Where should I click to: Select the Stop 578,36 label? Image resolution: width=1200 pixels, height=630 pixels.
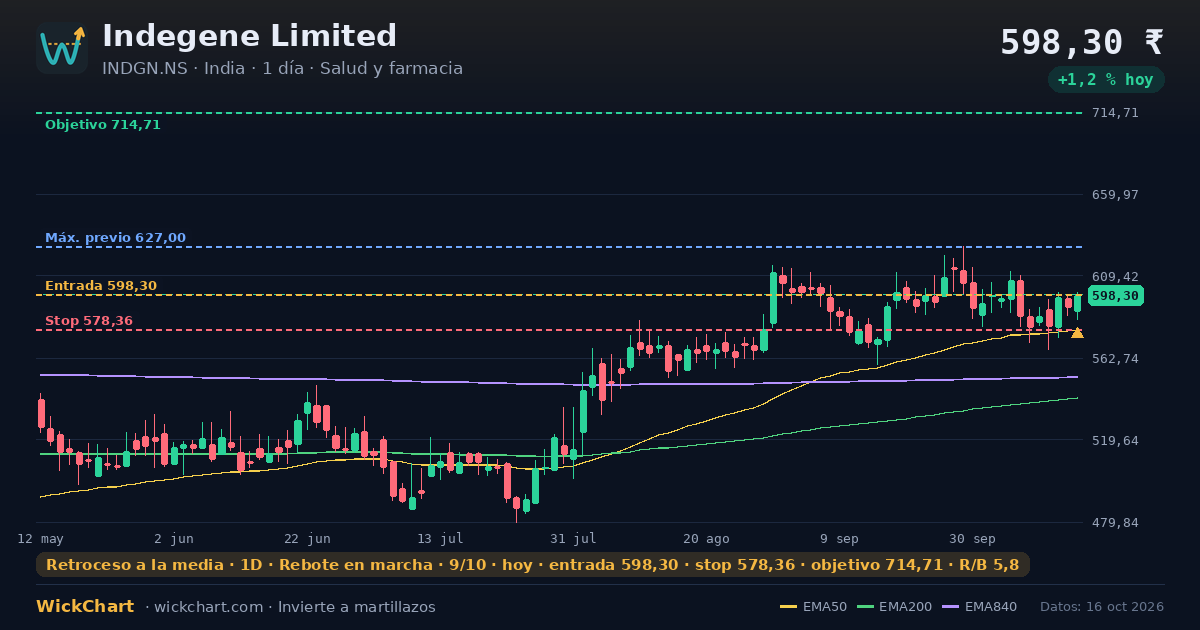coord(89,321)
